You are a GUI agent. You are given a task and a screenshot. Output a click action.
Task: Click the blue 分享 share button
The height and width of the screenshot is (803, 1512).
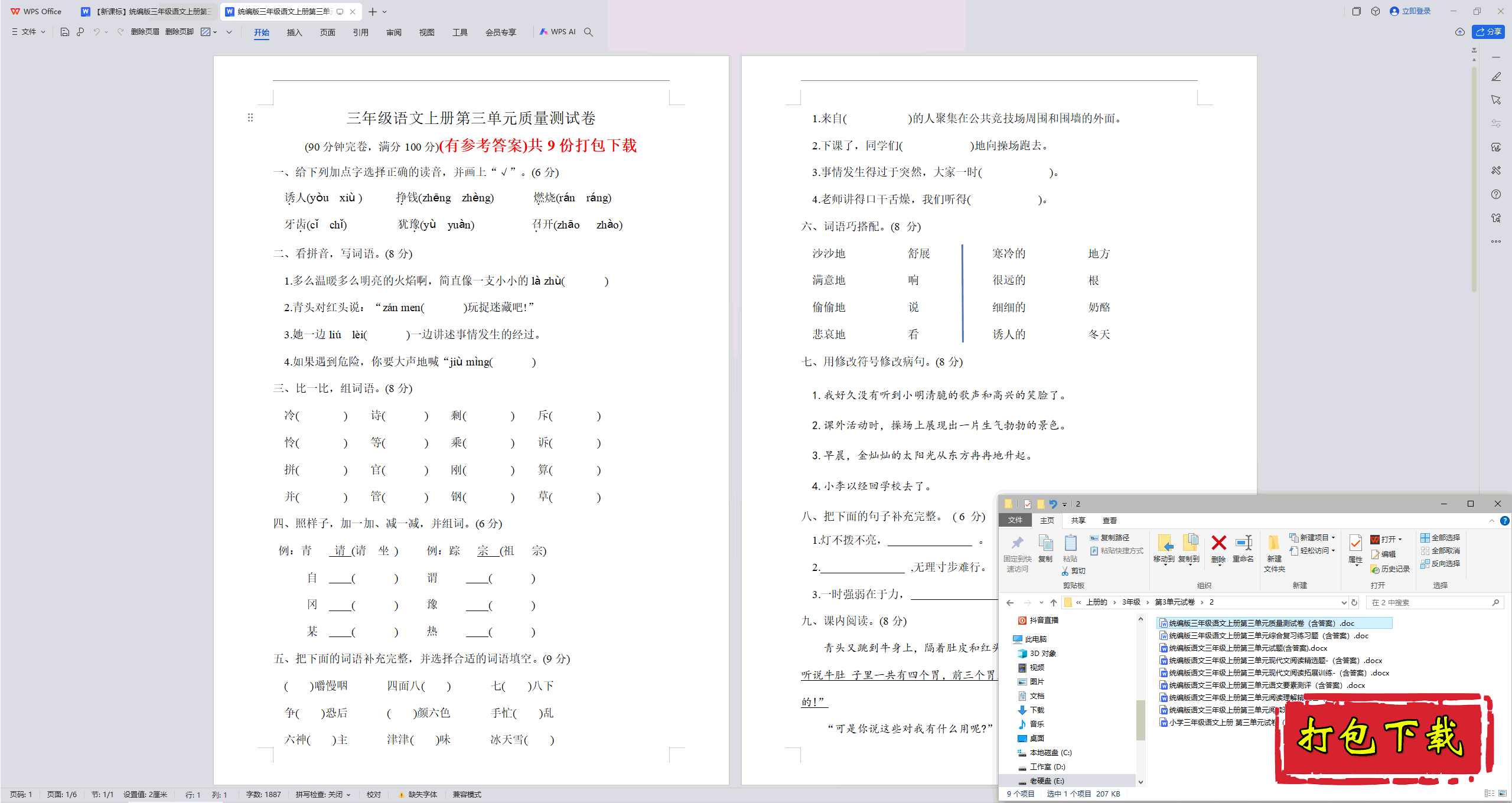coord(1488,32)
